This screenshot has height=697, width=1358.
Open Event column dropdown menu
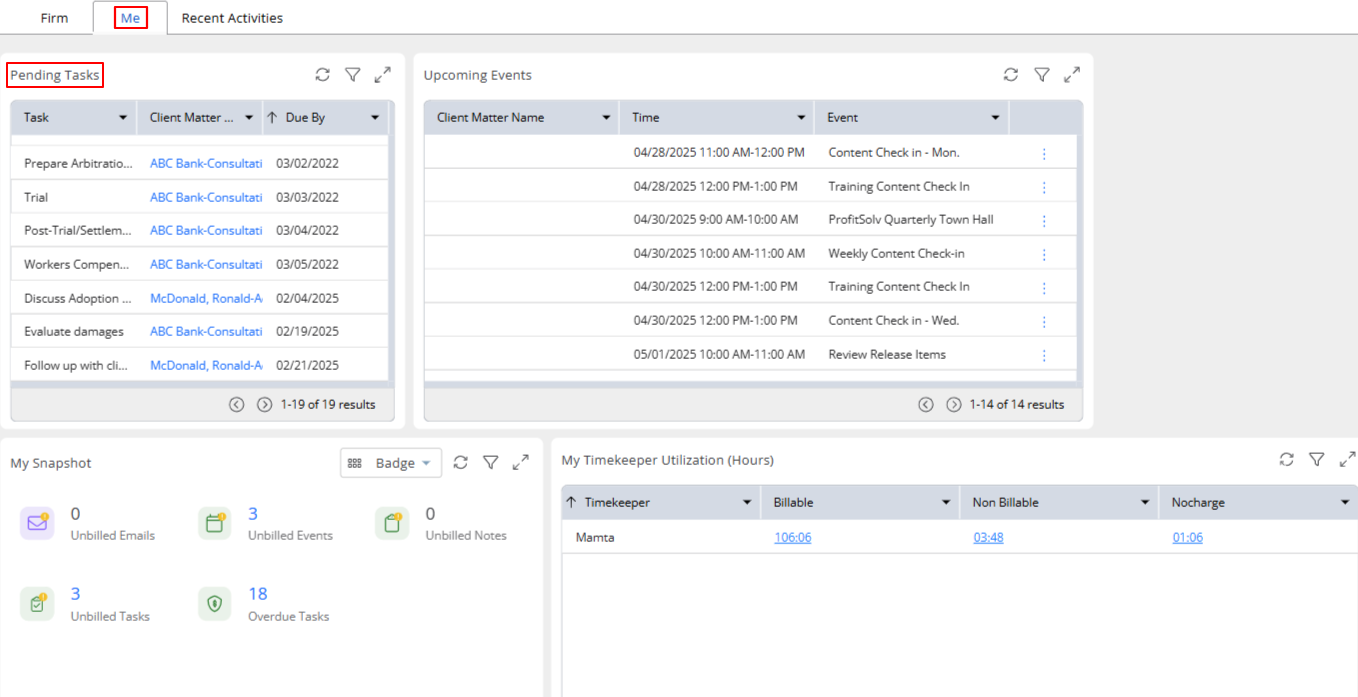coord(995,118)
